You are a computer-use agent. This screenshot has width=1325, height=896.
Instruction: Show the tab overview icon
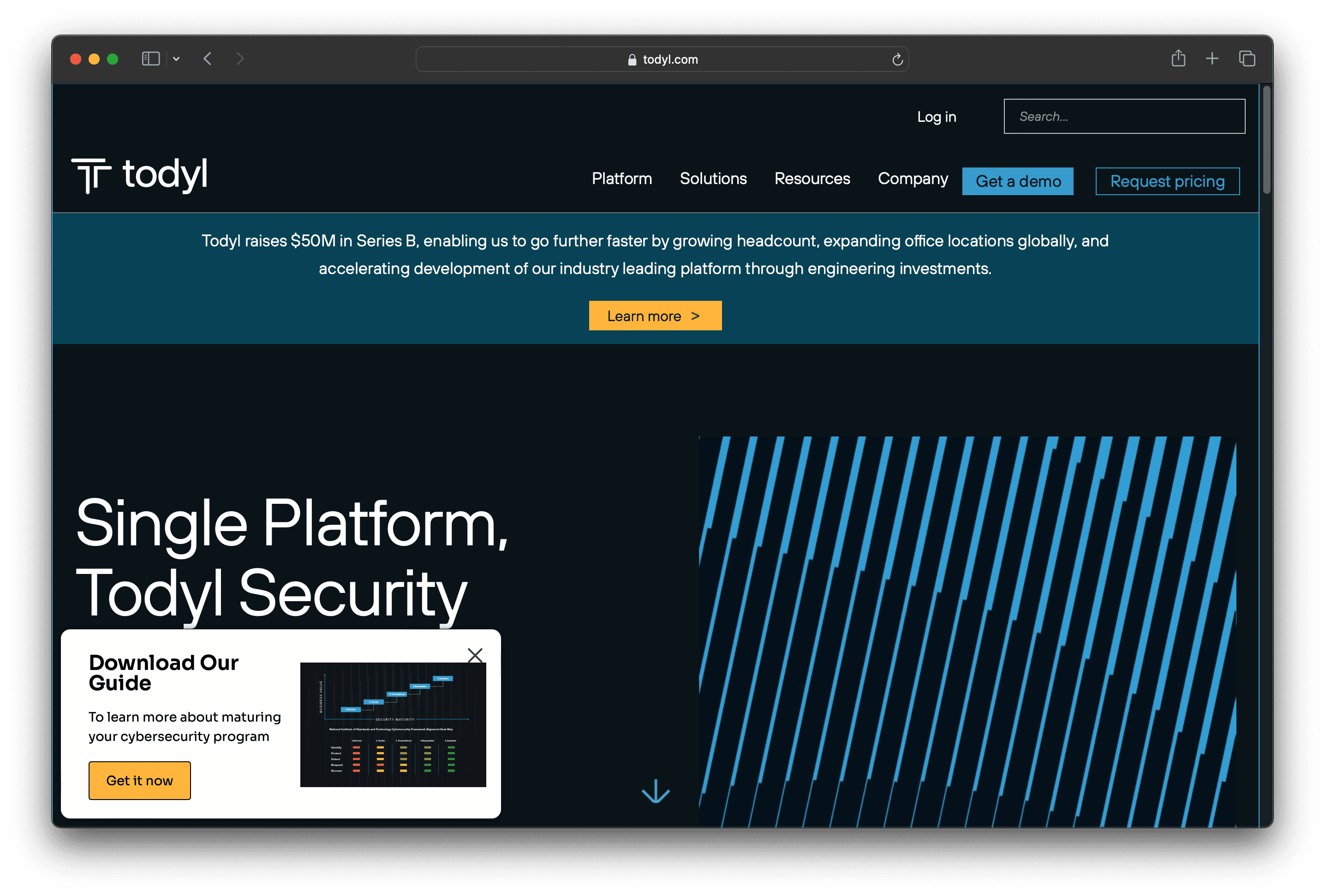click(1247, 58)
